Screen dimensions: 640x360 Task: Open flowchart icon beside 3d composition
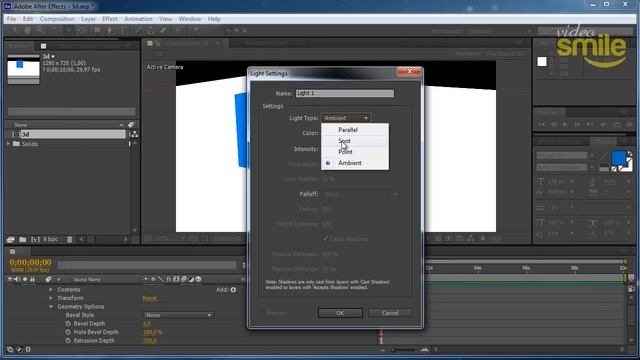(134, 134)
